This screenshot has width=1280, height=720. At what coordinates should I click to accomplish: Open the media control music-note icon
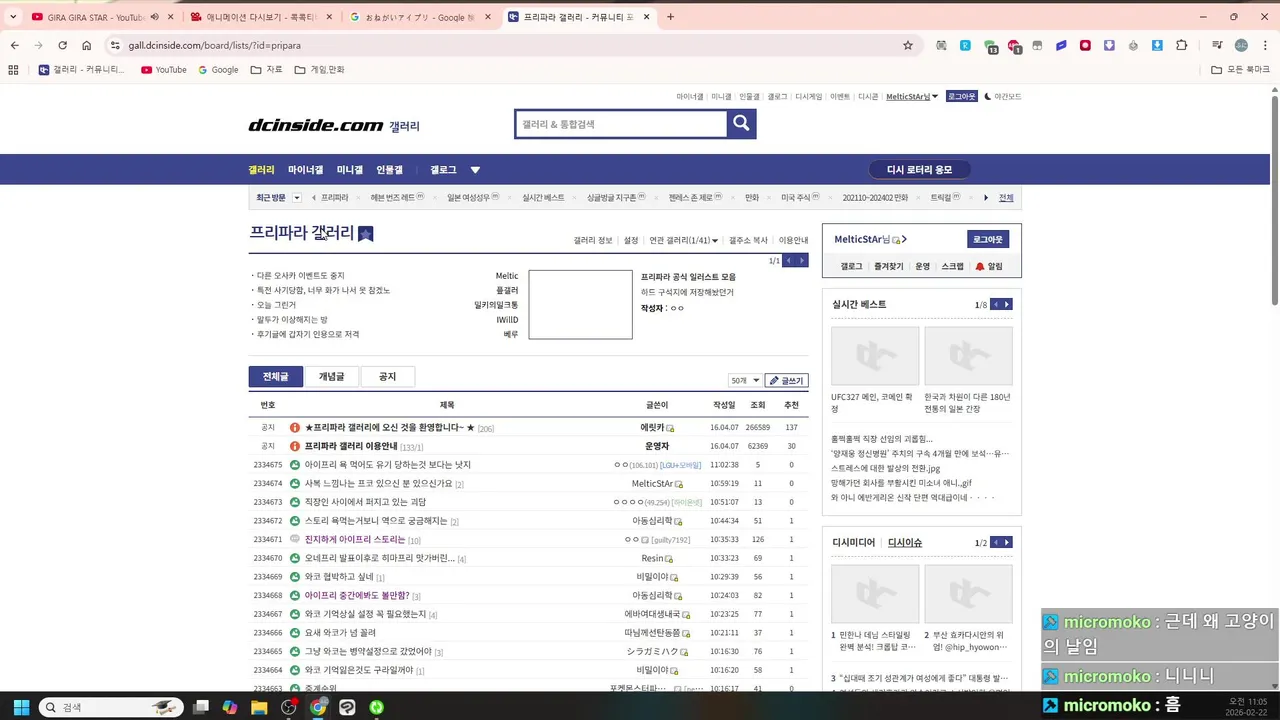tap(1217, 45)
